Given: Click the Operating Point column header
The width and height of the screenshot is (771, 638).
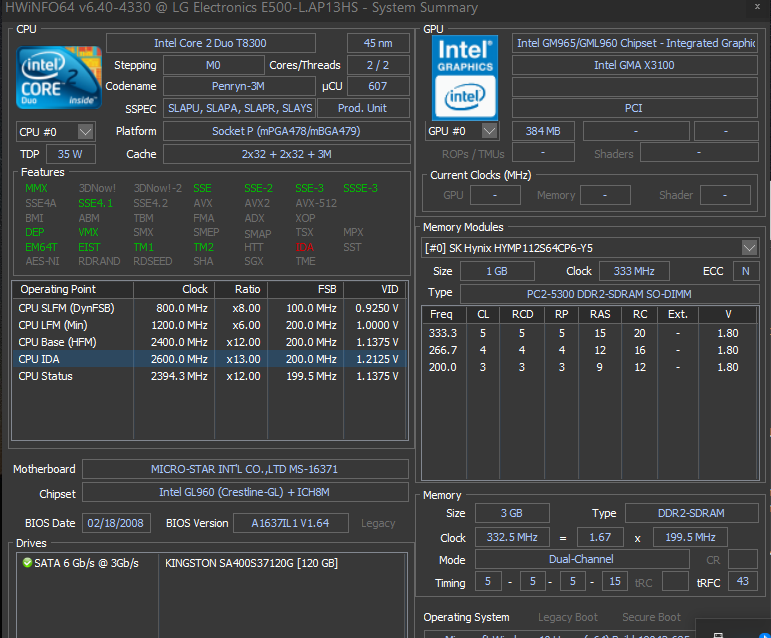Looking at the screenshot, I should click(73, 290).
